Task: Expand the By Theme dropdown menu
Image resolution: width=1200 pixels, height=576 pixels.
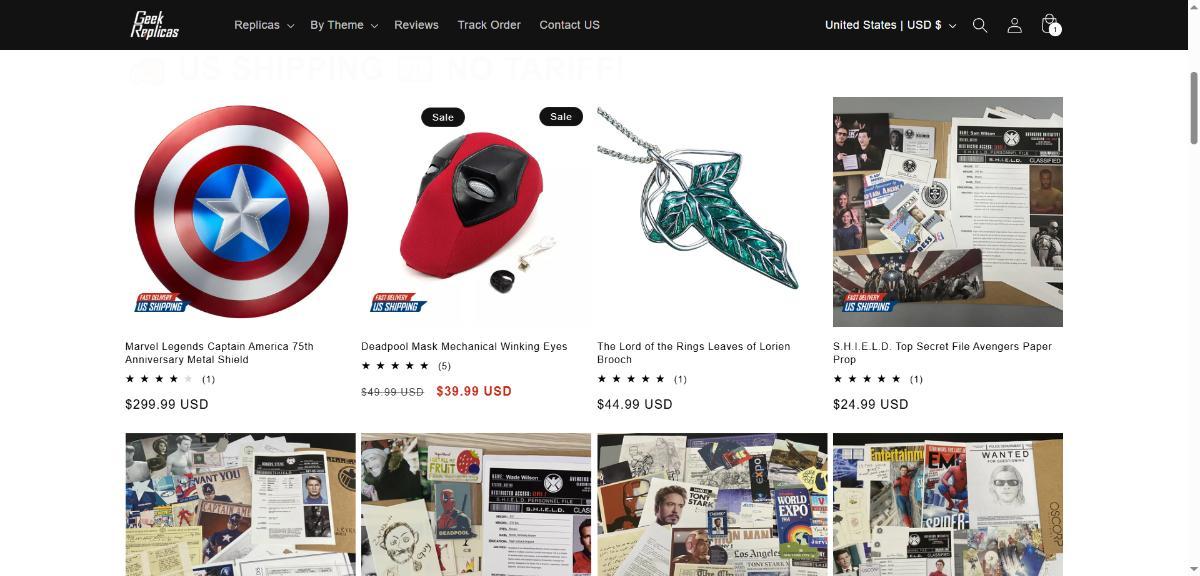Action: point(344,25)
